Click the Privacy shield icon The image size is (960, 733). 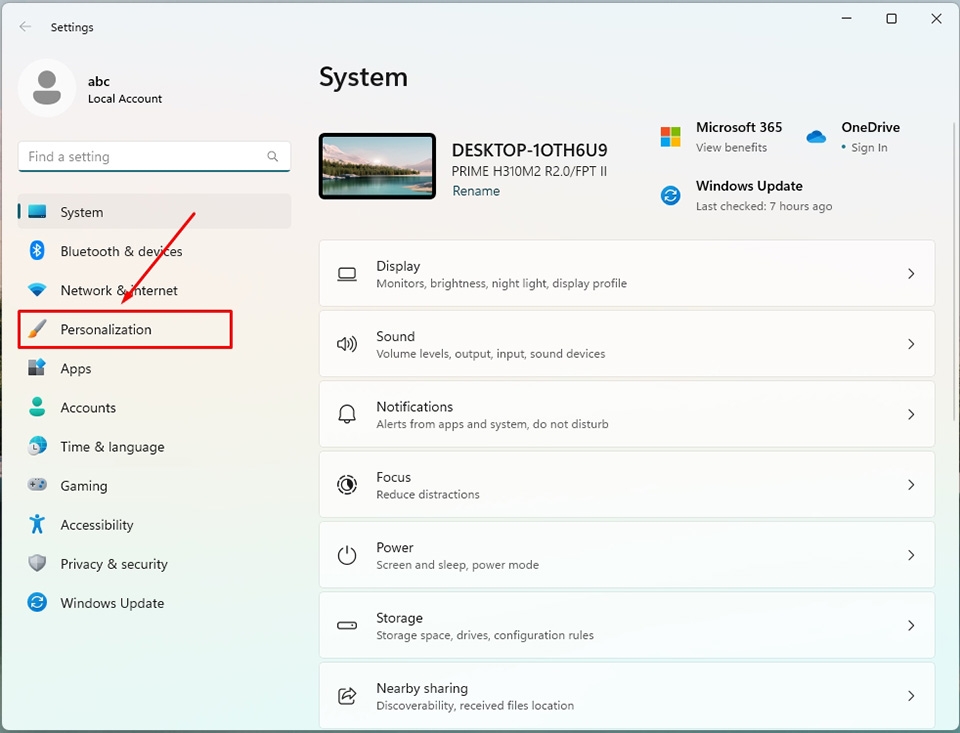(37, 563)
